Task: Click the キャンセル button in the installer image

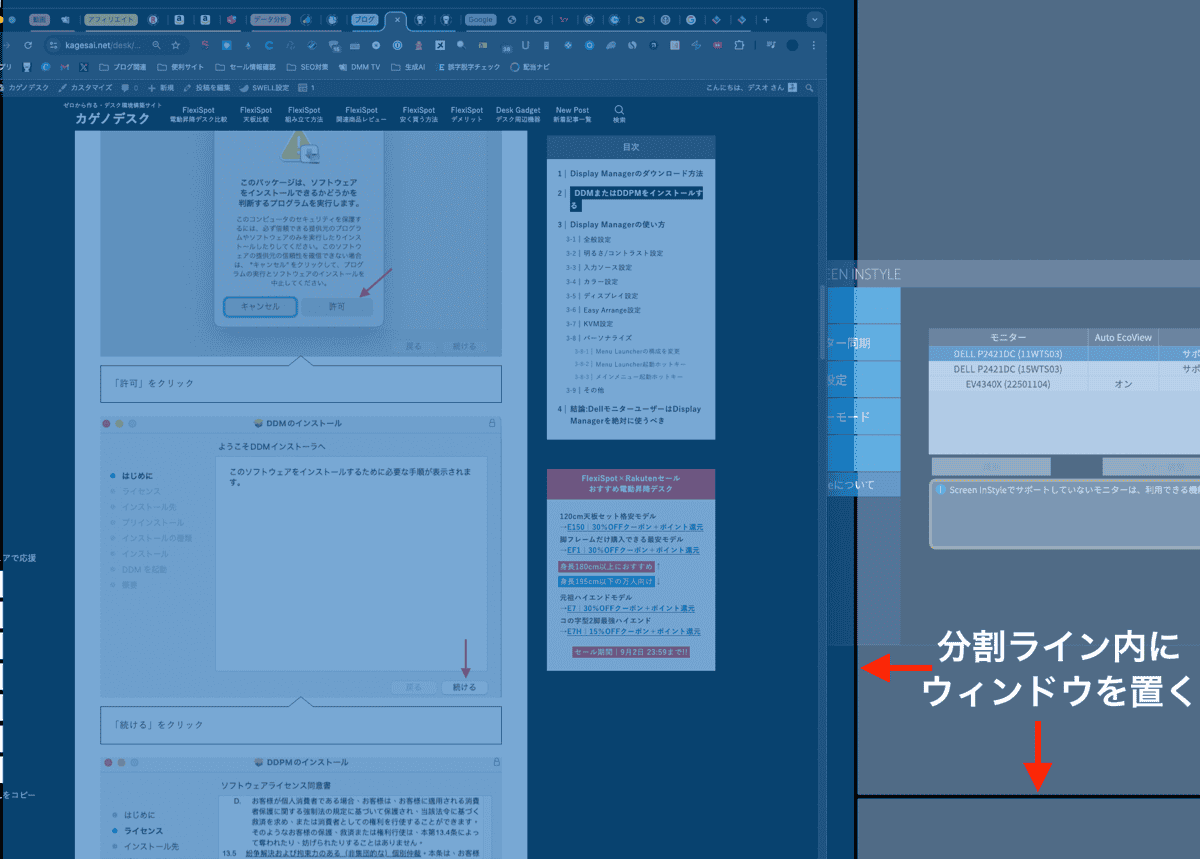Action: click(260, 306)
